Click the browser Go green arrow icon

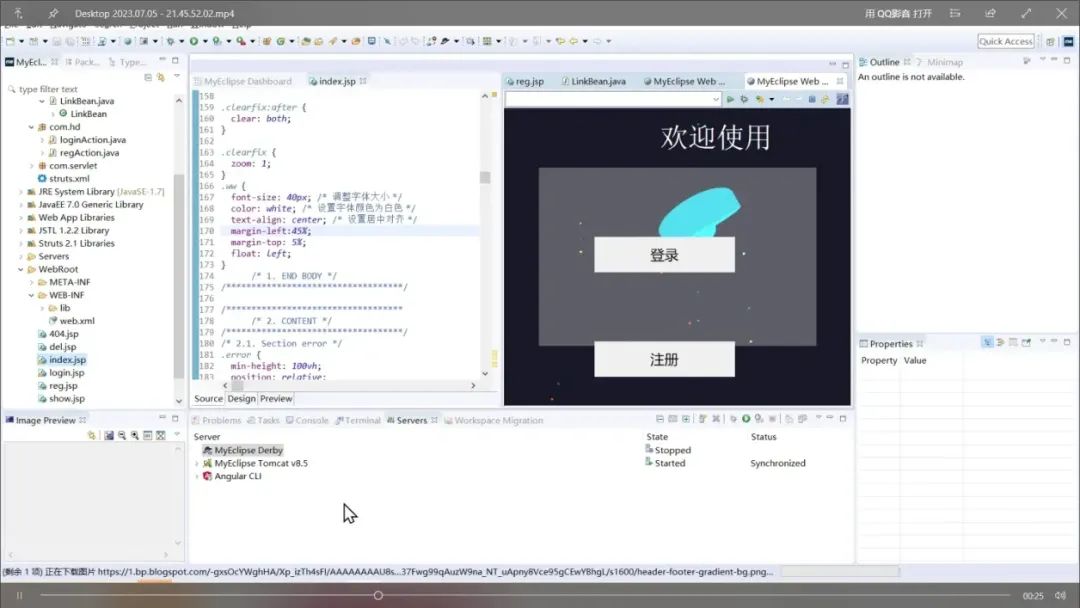(x=731, y=100)
